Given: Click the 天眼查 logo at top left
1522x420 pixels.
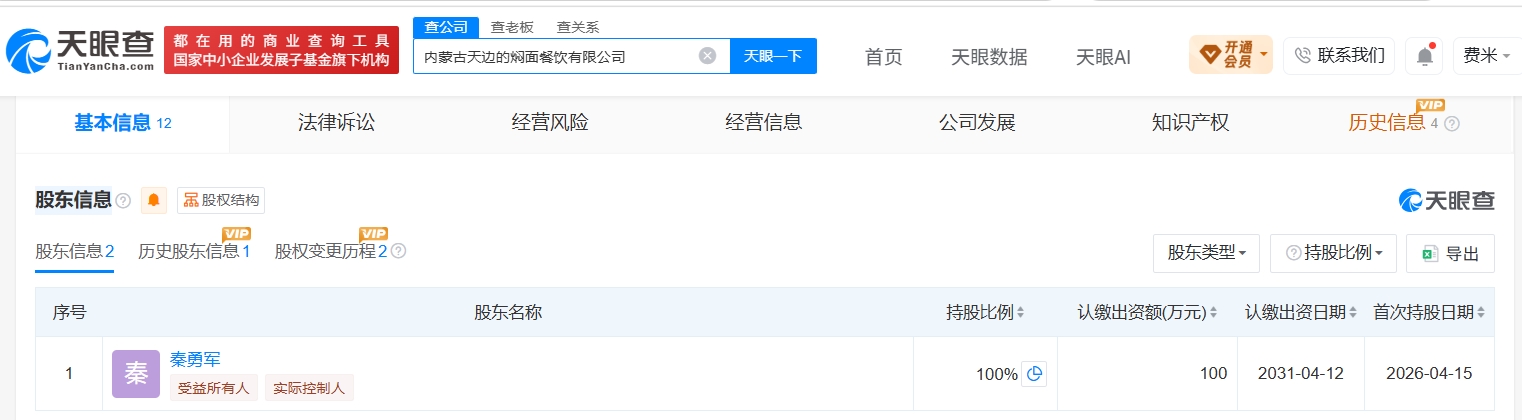Looking at the screenshot, I should (x=80, y=50).
